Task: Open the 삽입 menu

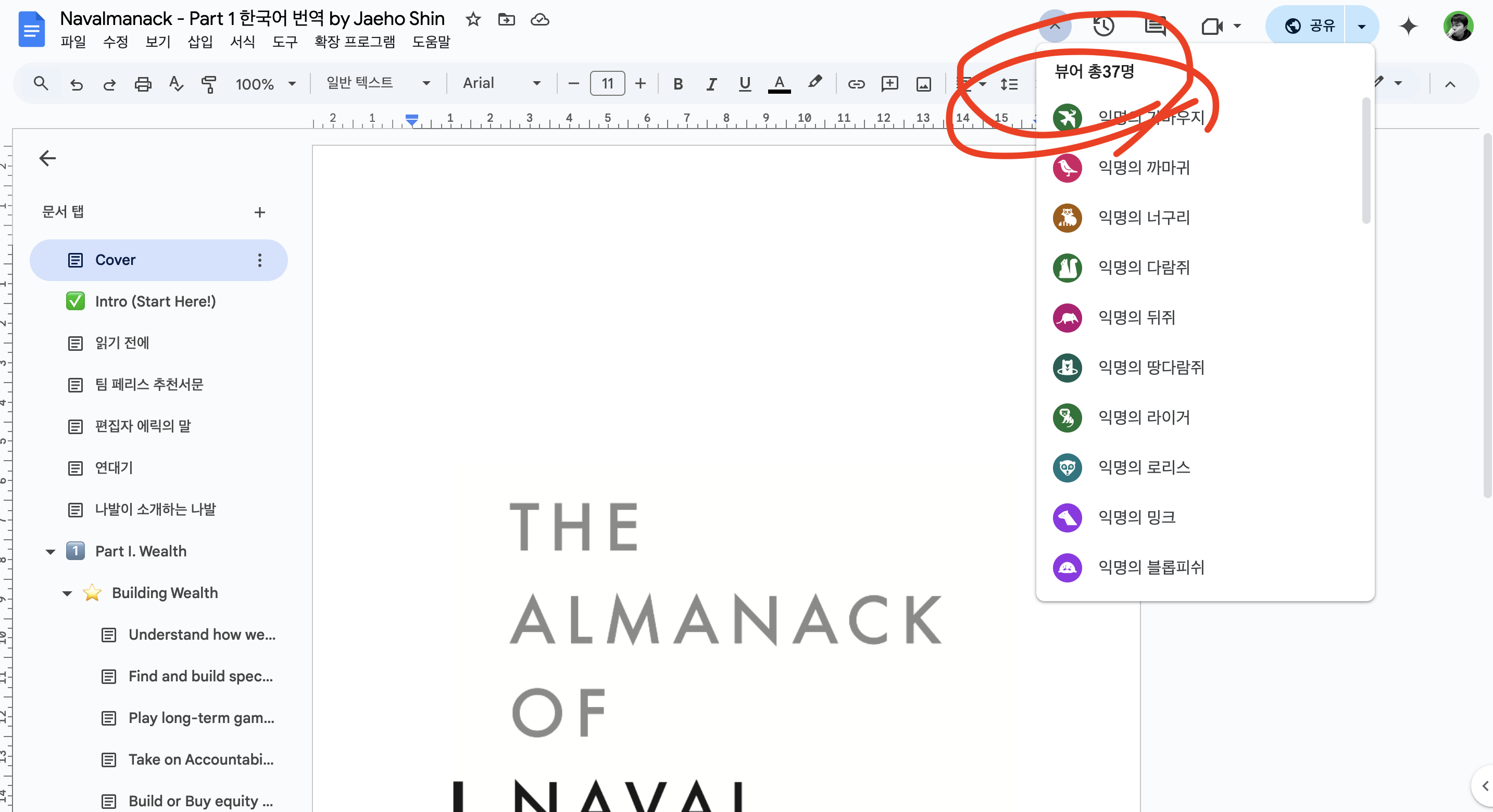Action: click(200, 42)
